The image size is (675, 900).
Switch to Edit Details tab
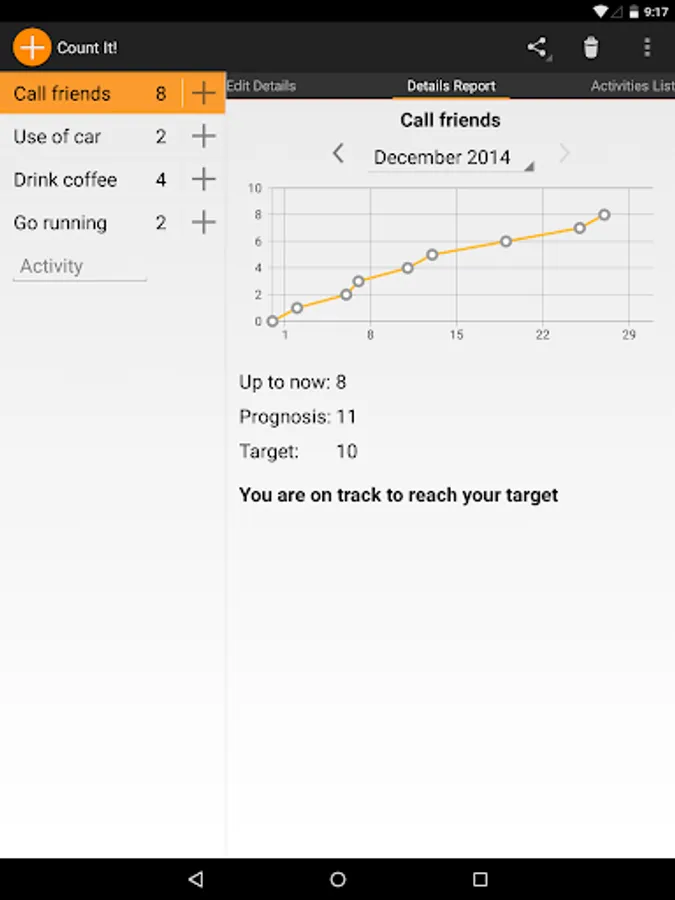[262, 86]
